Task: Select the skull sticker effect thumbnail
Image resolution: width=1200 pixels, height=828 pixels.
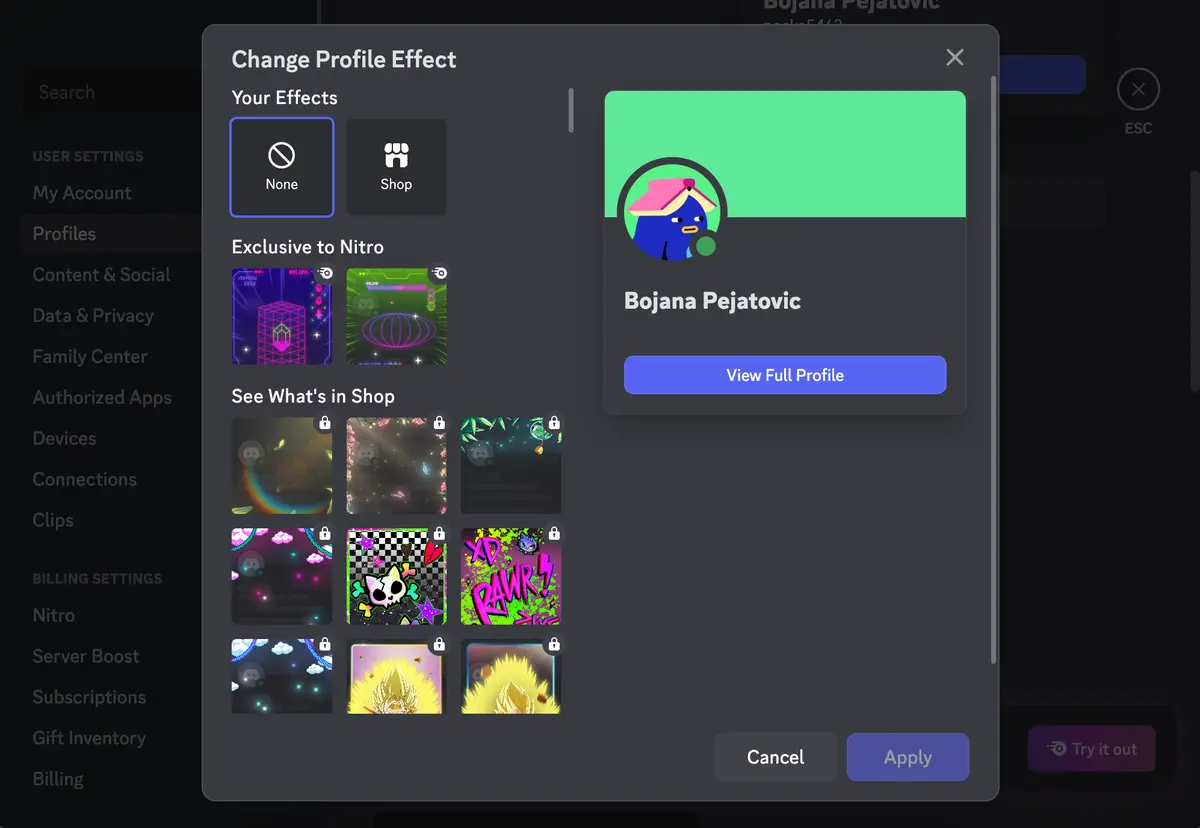Action: coord(396,576)
